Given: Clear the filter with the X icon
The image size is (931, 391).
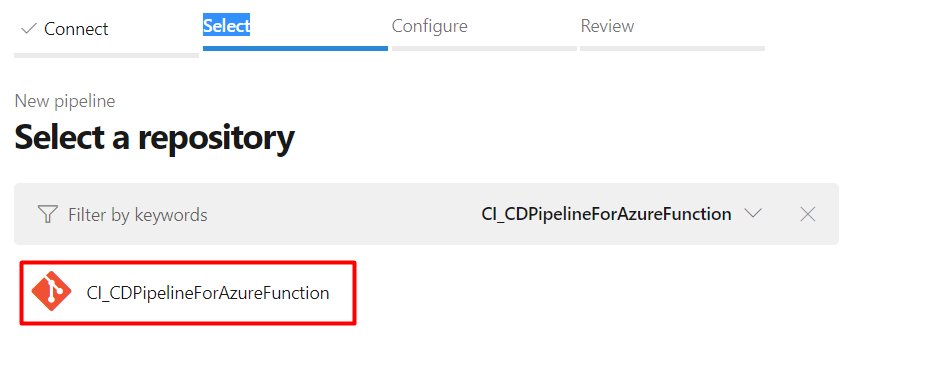Looking at the screenshot, I should [808, 214].
